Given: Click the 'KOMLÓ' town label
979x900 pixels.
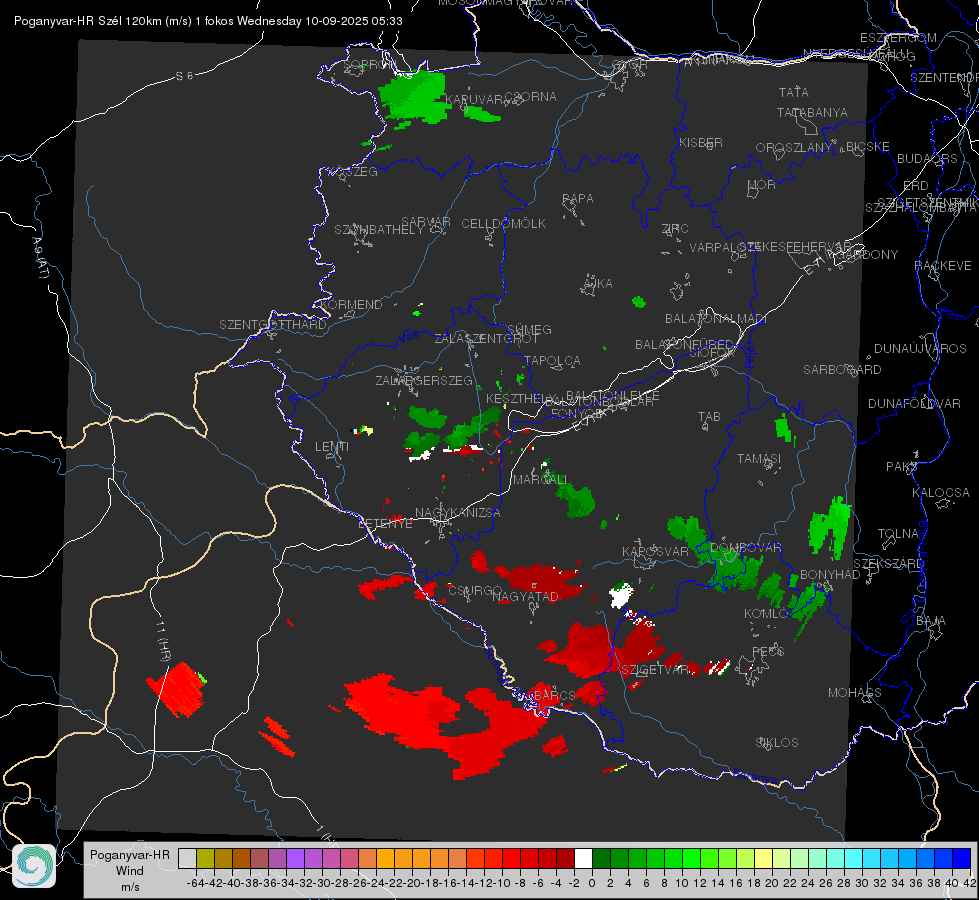Looking at the screenshot, I should coord(766,614).
